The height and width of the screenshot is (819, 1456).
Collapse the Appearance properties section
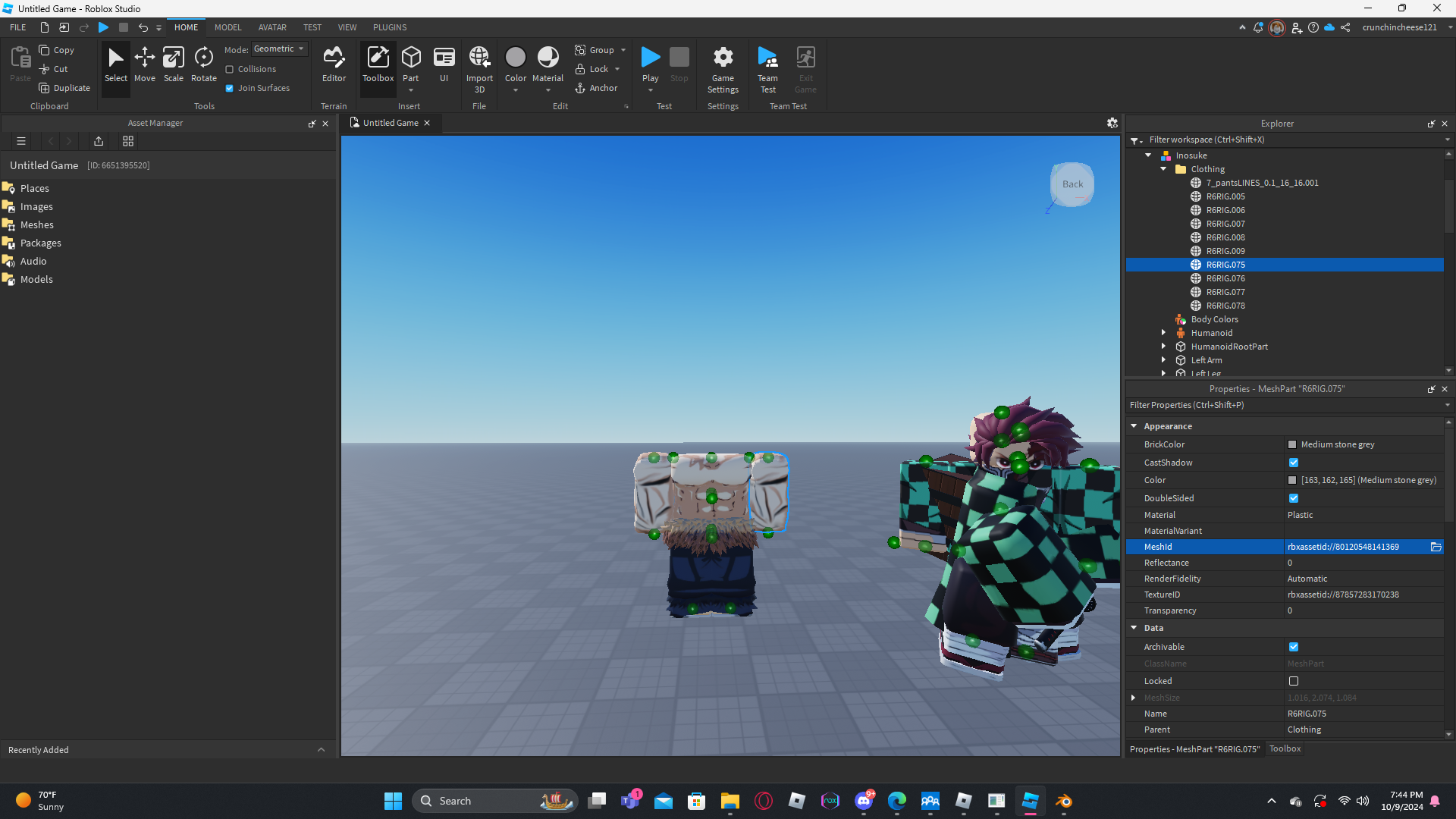tap(1134, 426)
